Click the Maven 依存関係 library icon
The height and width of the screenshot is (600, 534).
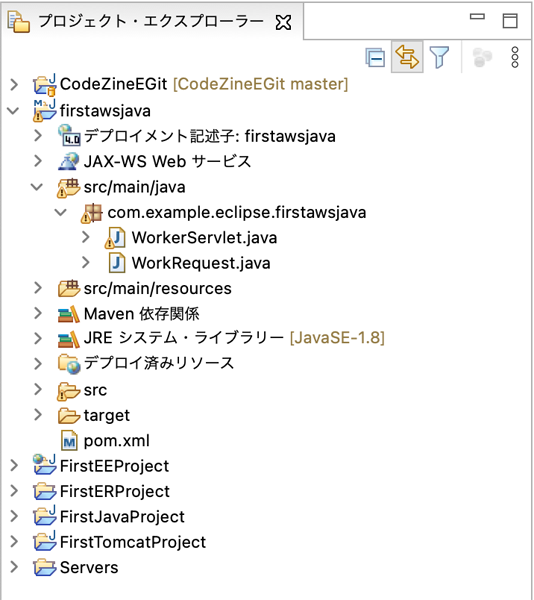(x=68, y=314)
